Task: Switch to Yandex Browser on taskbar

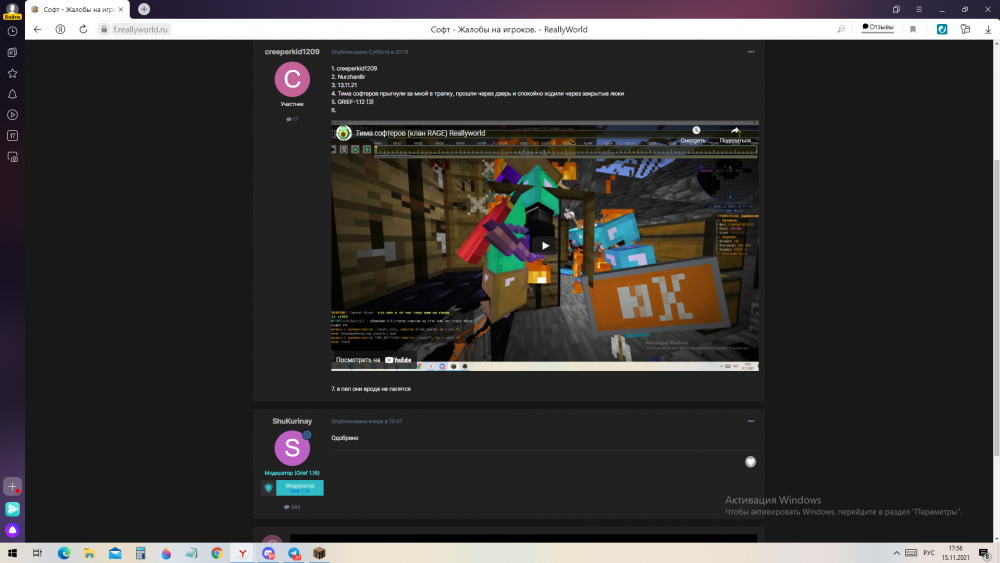Action: click(x=242, y=553)
